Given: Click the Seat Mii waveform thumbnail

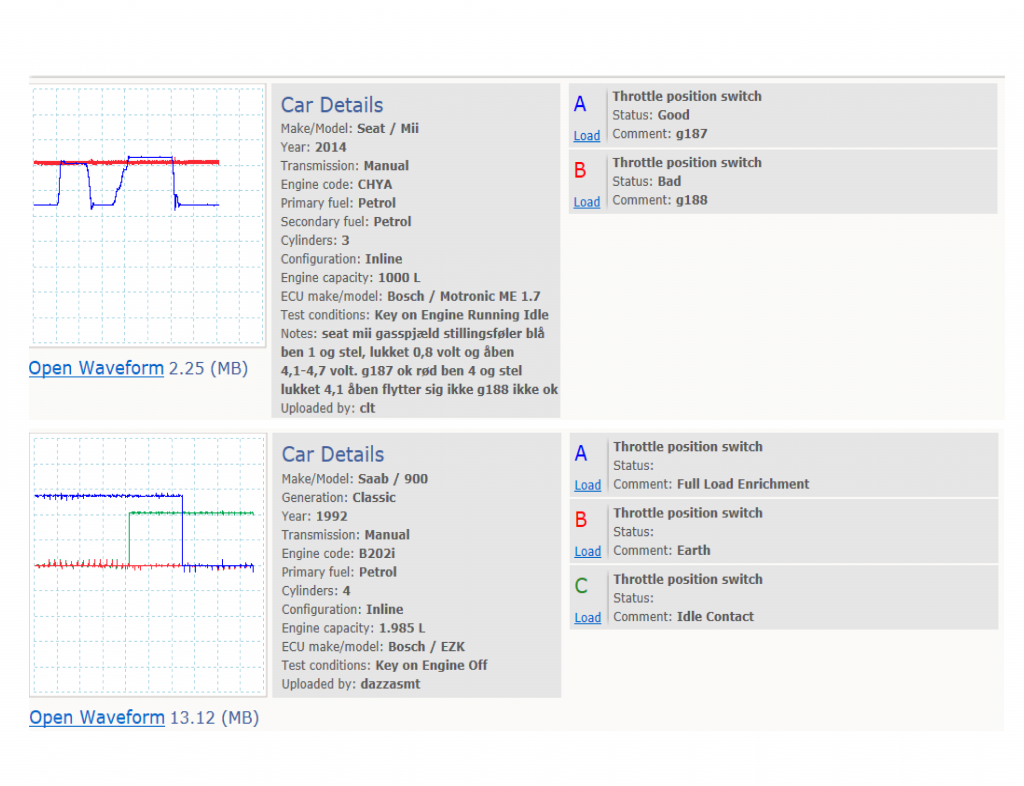Looking at the screenshot, I should point(148,215).
